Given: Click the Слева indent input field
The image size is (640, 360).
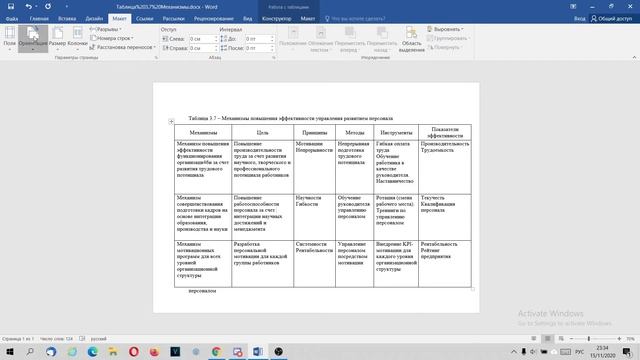Looking at the screenshot, I should coord(201,39).
